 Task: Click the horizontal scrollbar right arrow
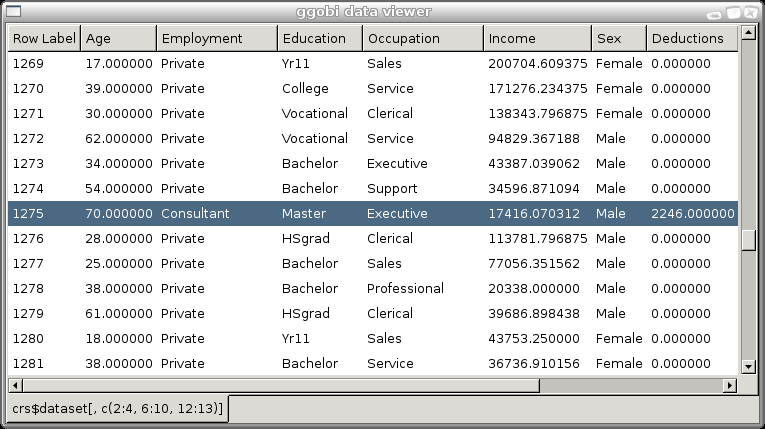click(729, 385)
